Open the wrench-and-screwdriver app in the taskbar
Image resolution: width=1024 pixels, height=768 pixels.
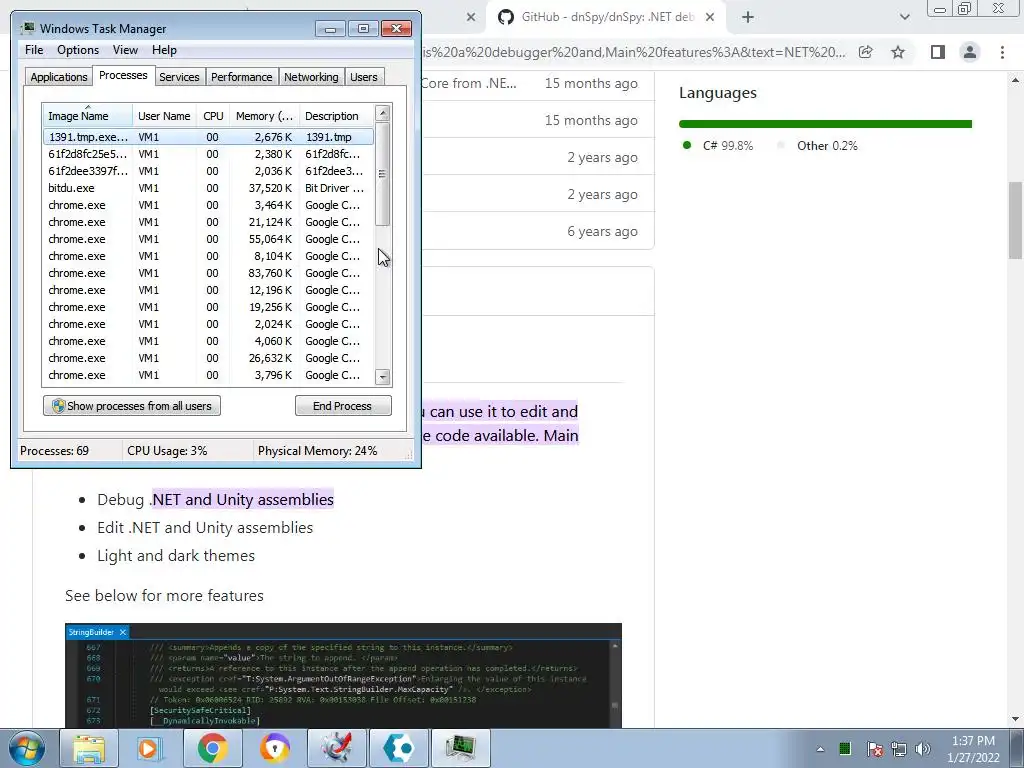(x=336, y=748)
